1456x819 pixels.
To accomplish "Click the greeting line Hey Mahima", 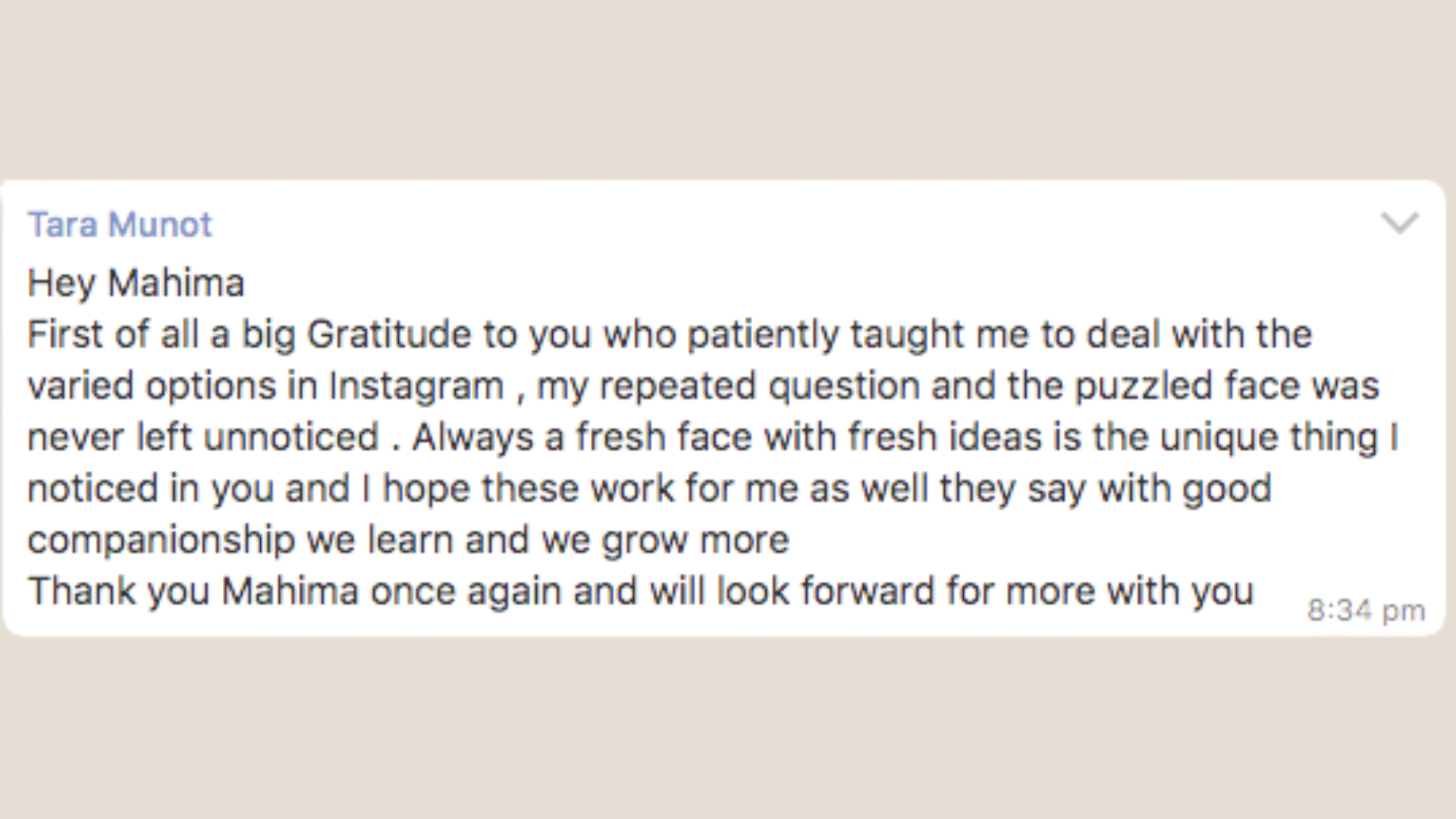I will point(135,282).
